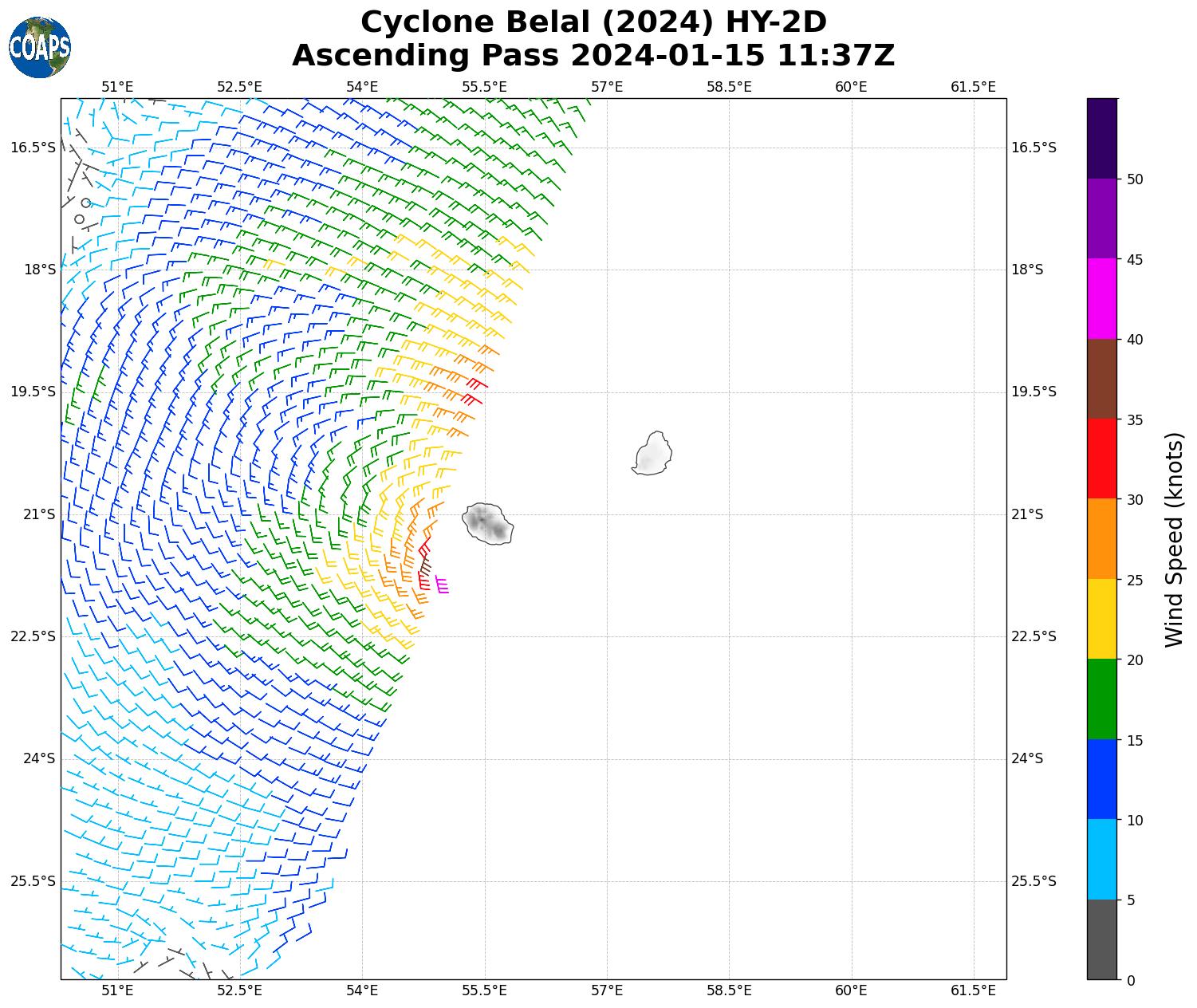Click the "Cyclone Belal (2024) HY-2D" title
This screenshot has width=1197, height=1008.
click(593, 22)
